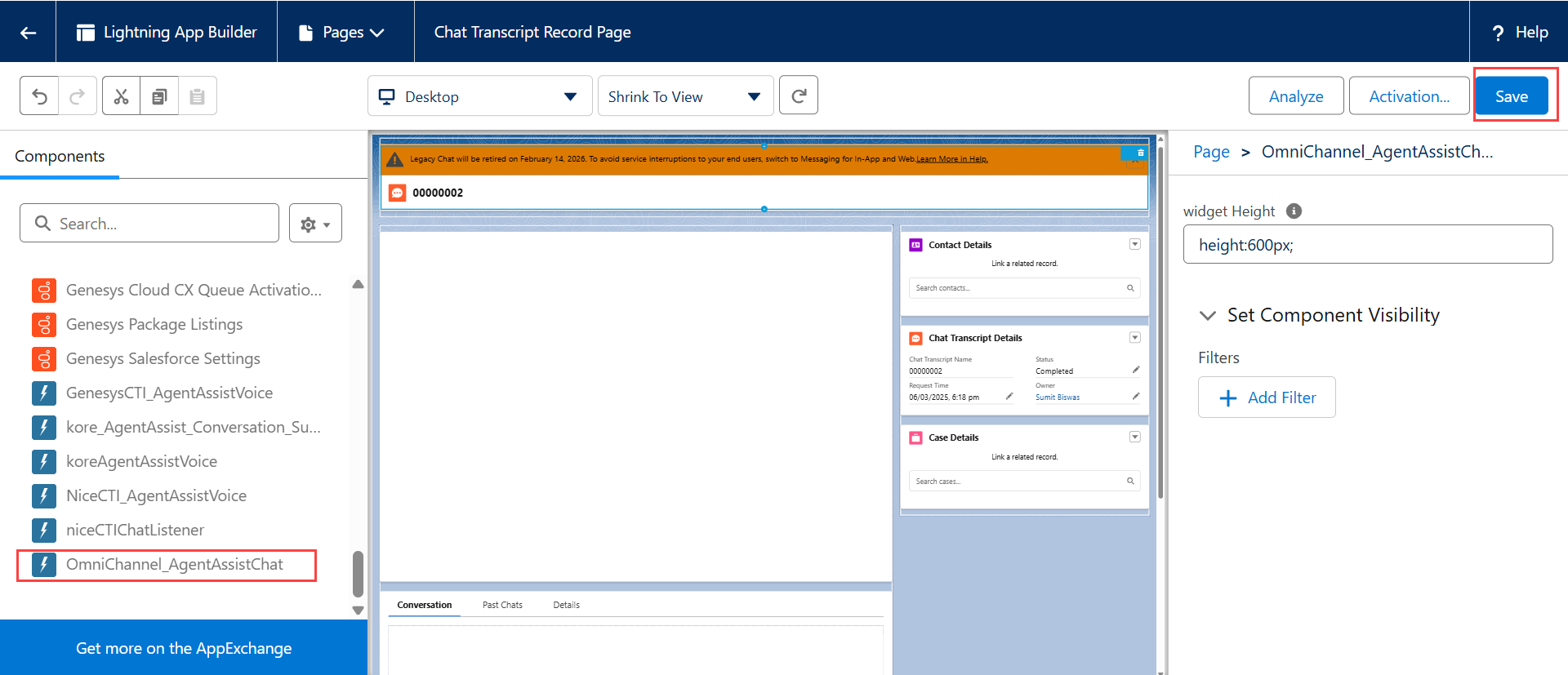
Task: Redo the last change
Action: click(78, 96)
